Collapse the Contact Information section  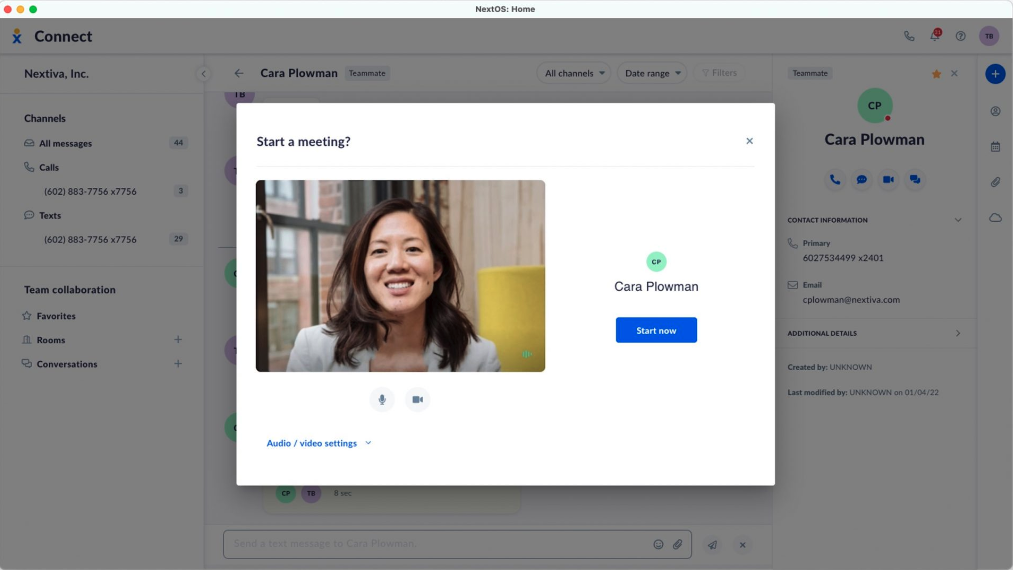pyautogui.click(x=958, y=220)
